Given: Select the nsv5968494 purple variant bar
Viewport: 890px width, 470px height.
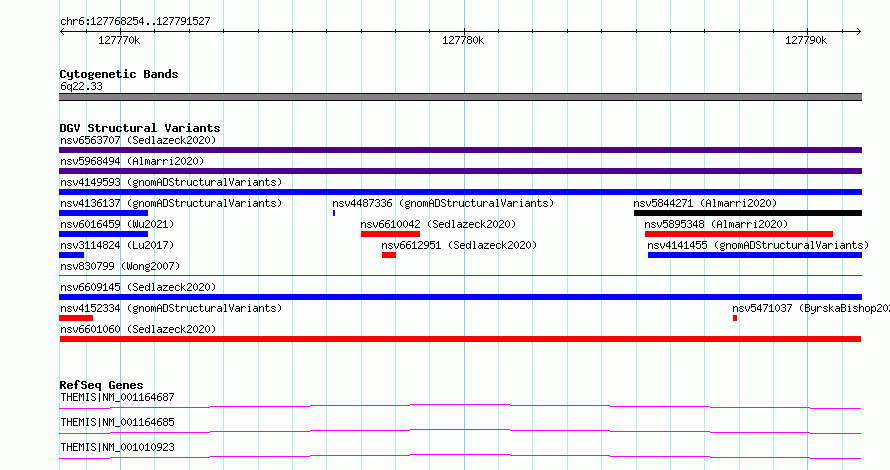Looking at the screenshot, I should [x=460, y=171].
